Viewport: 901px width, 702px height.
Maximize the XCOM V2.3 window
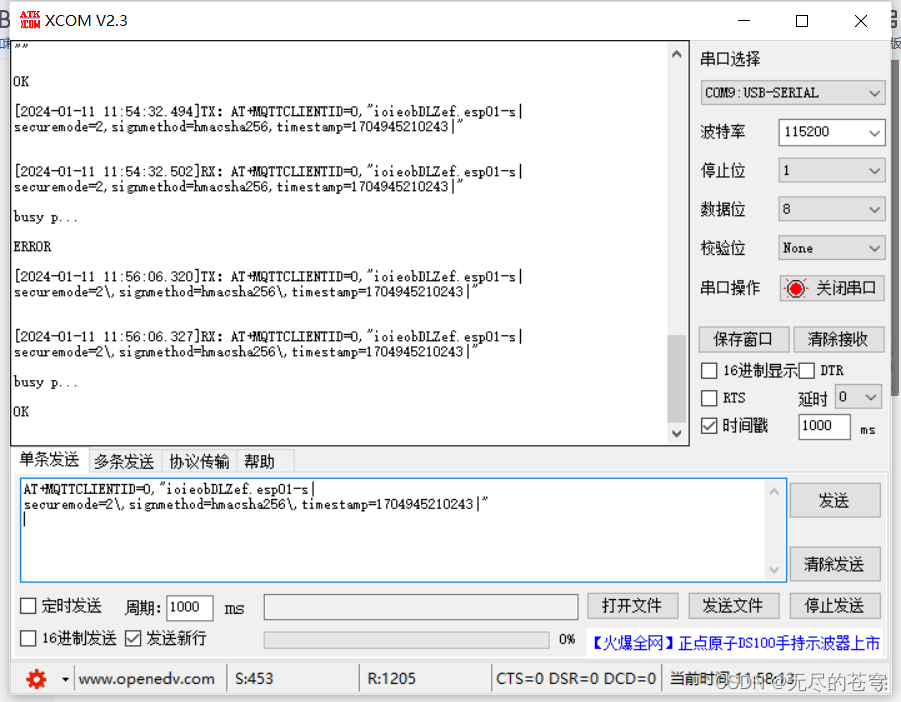coord(802,21)
